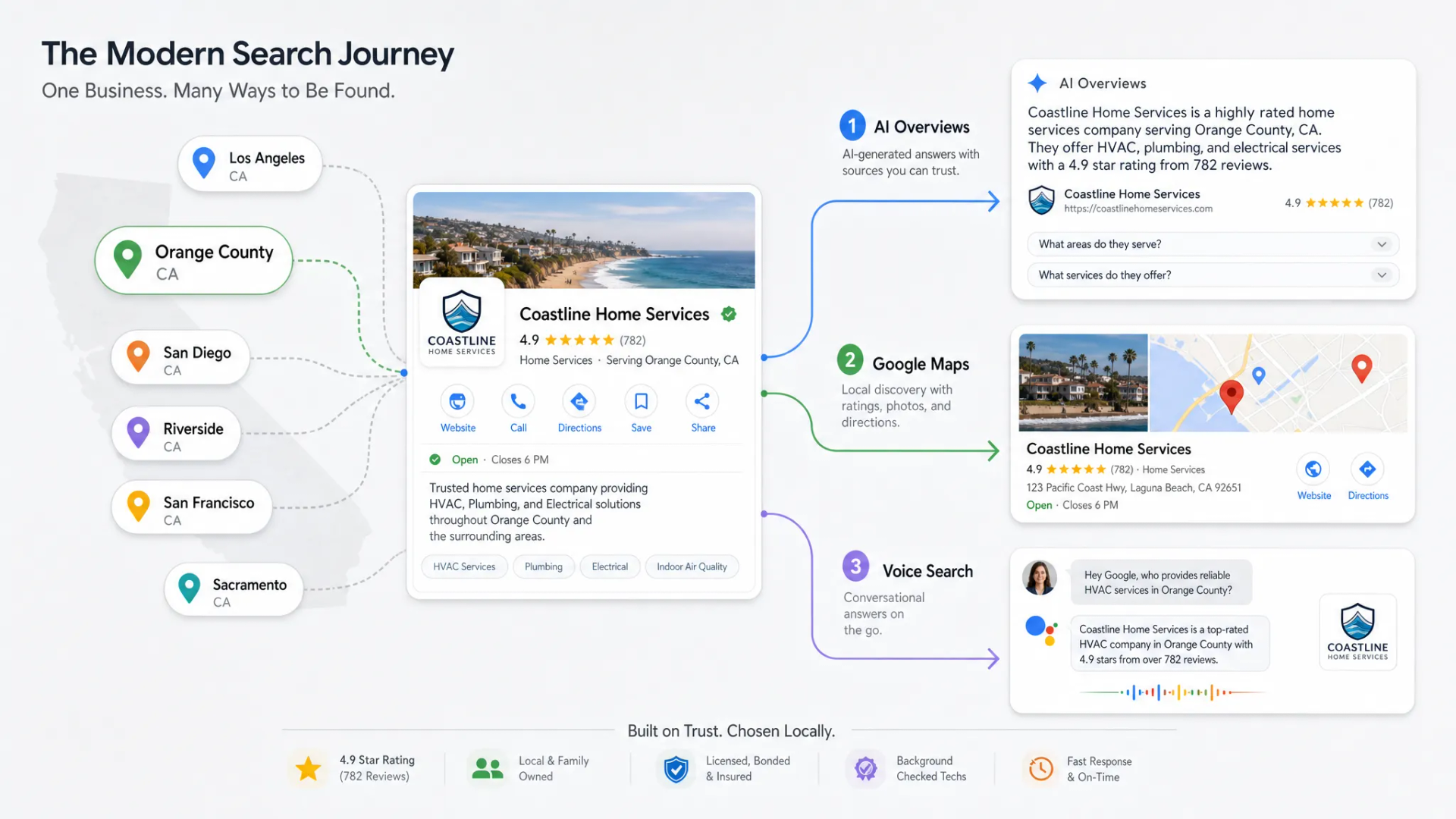
Task: Click the address "123 Pacific Coast Hwy" text
Action: pos(1134,488)
